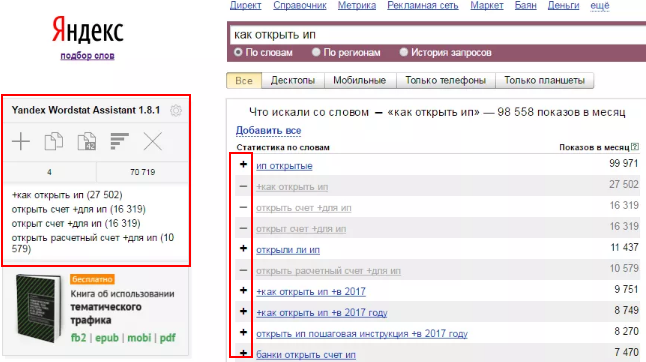Click "Добавить все" link
Viewport: 646px width, 362px height.
click(x=268, y=131)
